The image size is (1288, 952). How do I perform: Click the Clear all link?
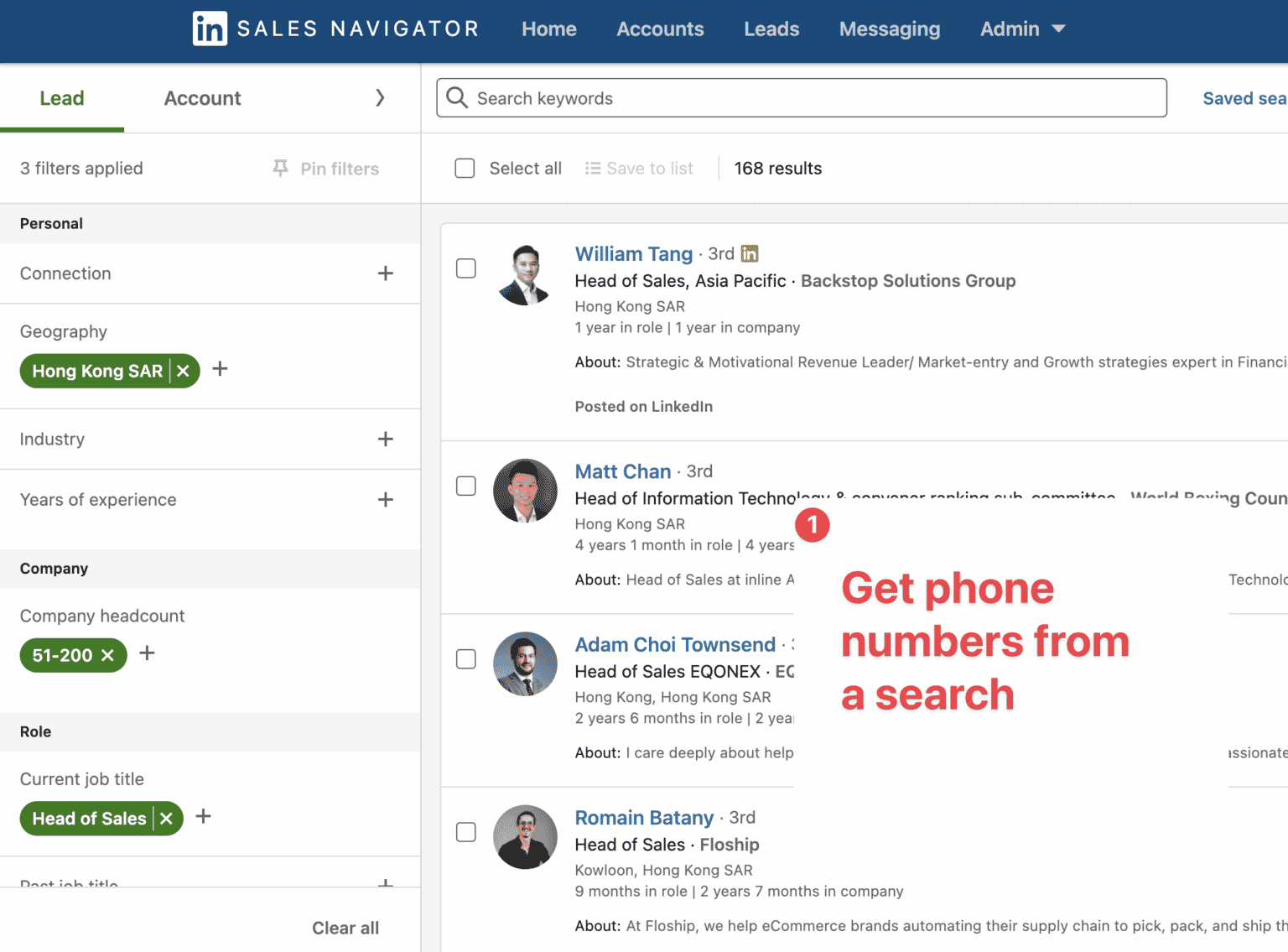(345, 928)
